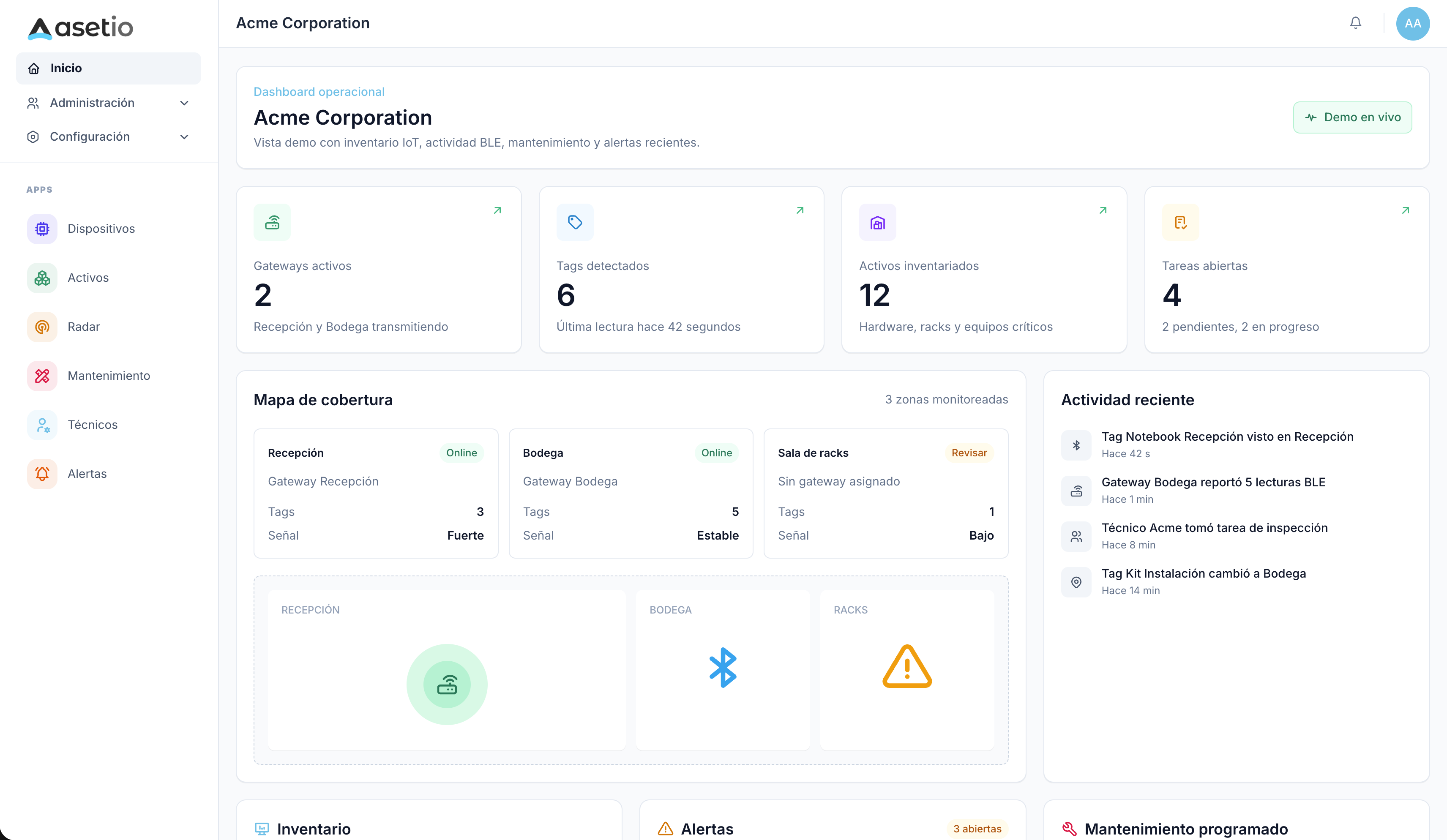Click 'Tag Kit Instalación cambió a Bodega'
Image resolution: width=1447 pixels, height=840 pixels.
(x=1204, y=573)
